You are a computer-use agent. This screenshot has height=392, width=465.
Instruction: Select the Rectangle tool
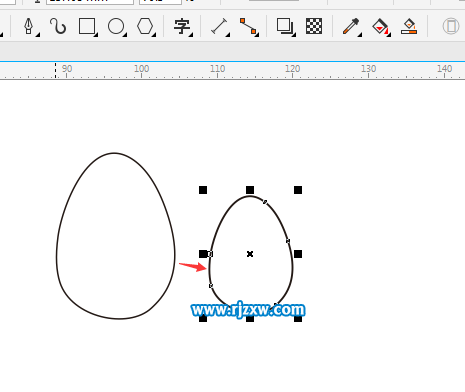pos(87,26)
